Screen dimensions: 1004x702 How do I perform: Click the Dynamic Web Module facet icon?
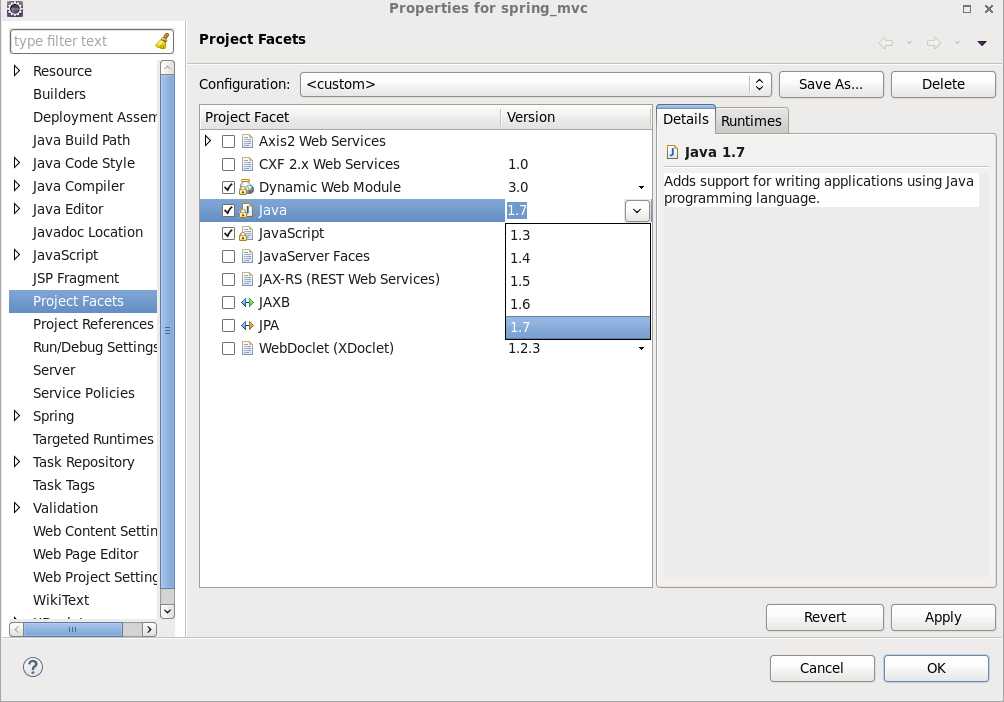[247, 187]
